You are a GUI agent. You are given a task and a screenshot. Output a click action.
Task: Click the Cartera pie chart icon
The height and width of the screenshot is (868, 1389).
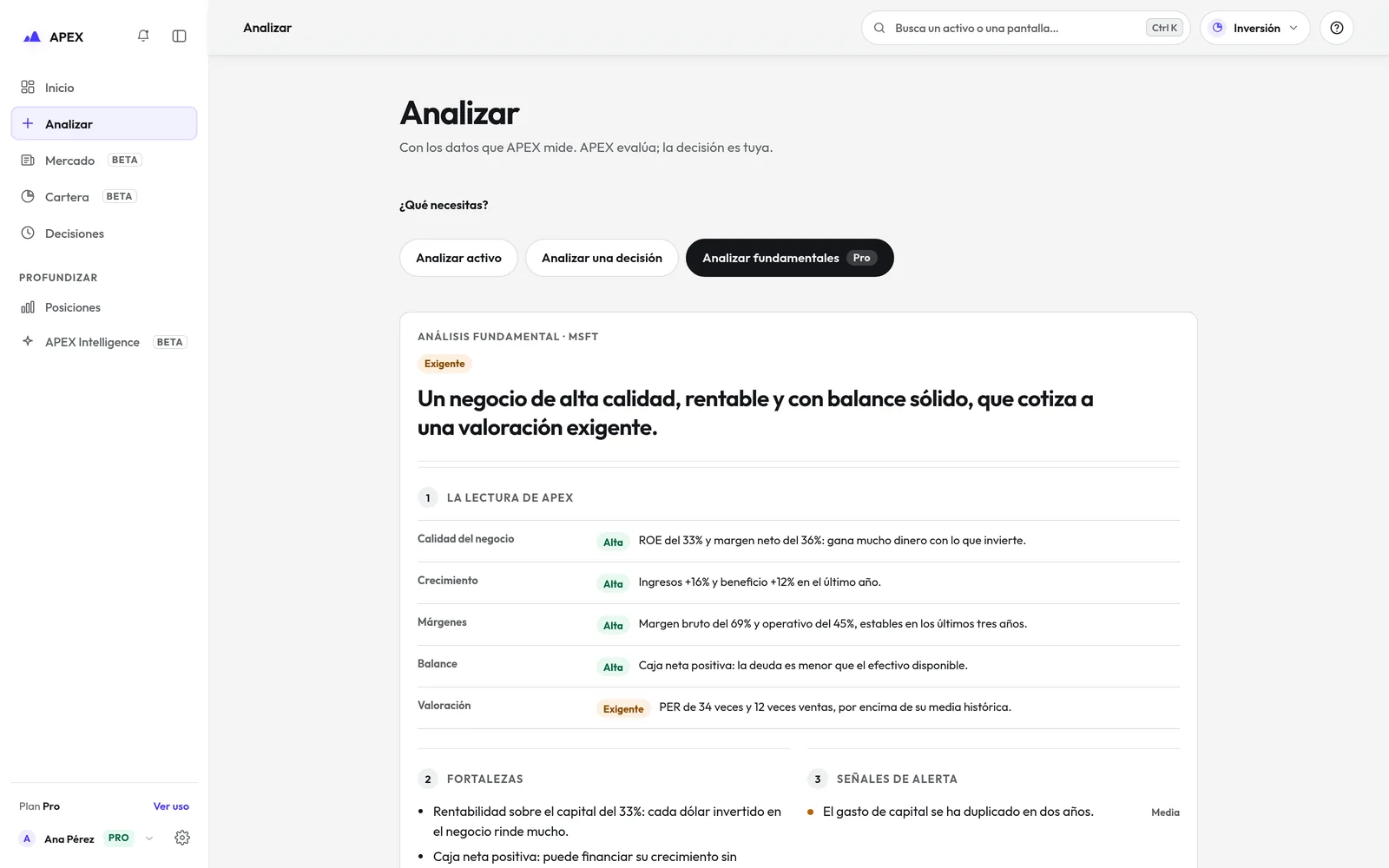click(28, 196)
